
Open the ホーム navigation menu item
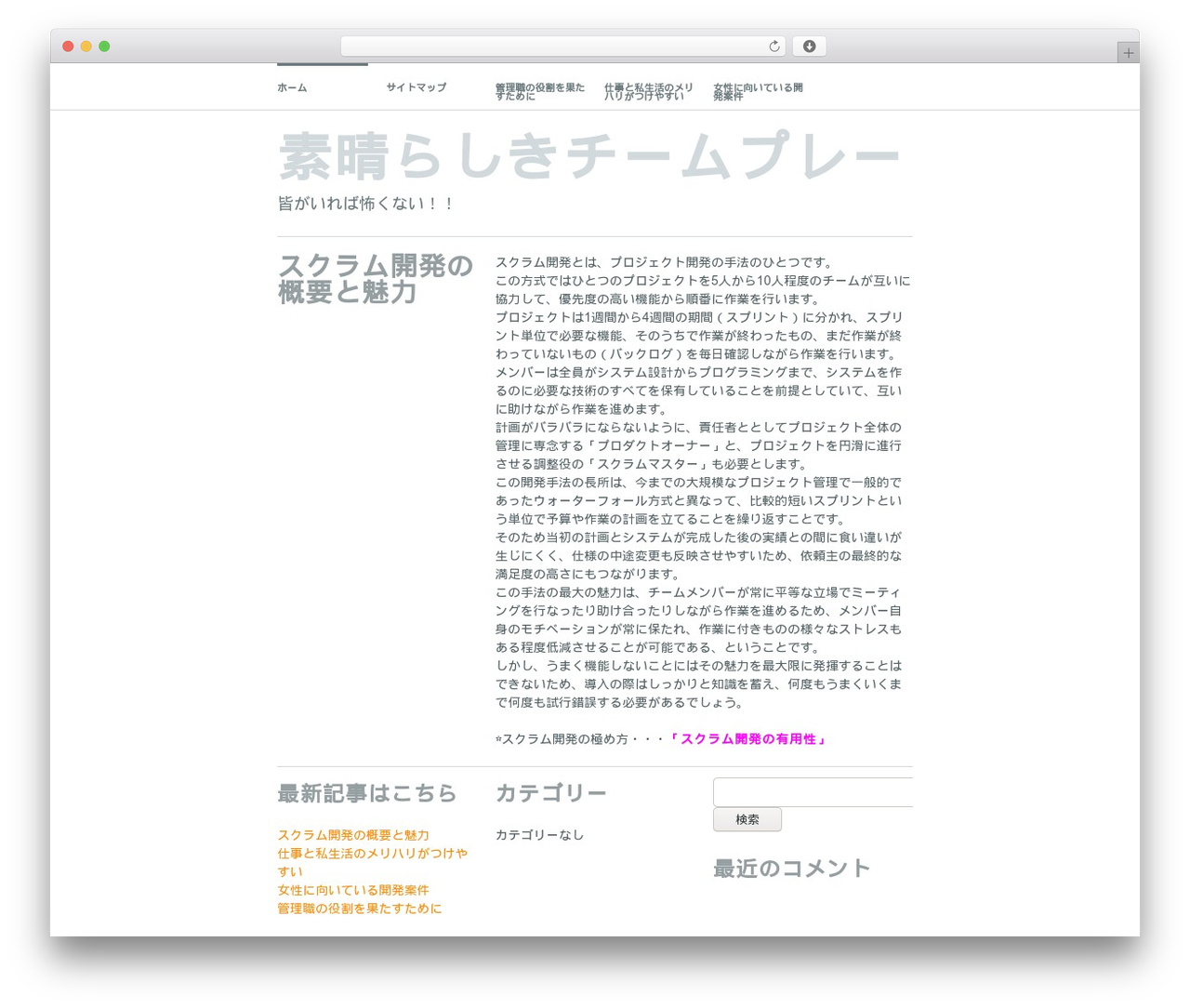292,87
